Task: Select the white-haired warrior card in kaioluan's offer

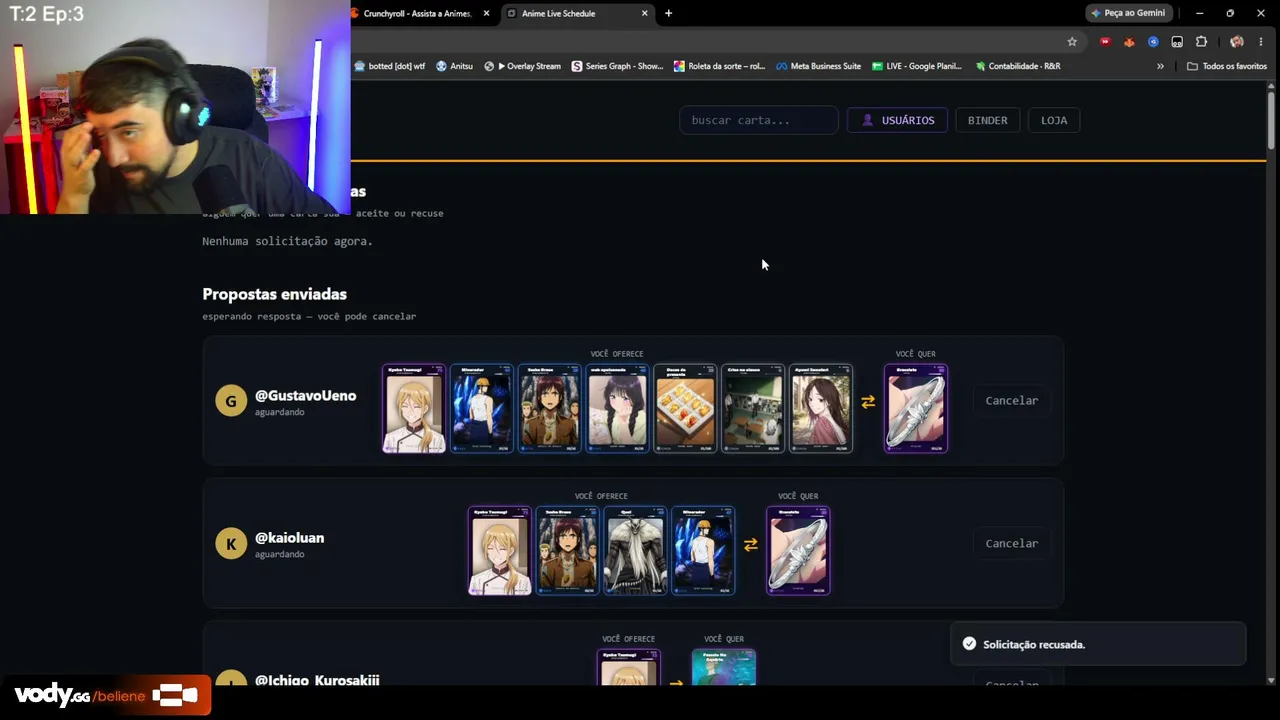Action: [636, 551]
